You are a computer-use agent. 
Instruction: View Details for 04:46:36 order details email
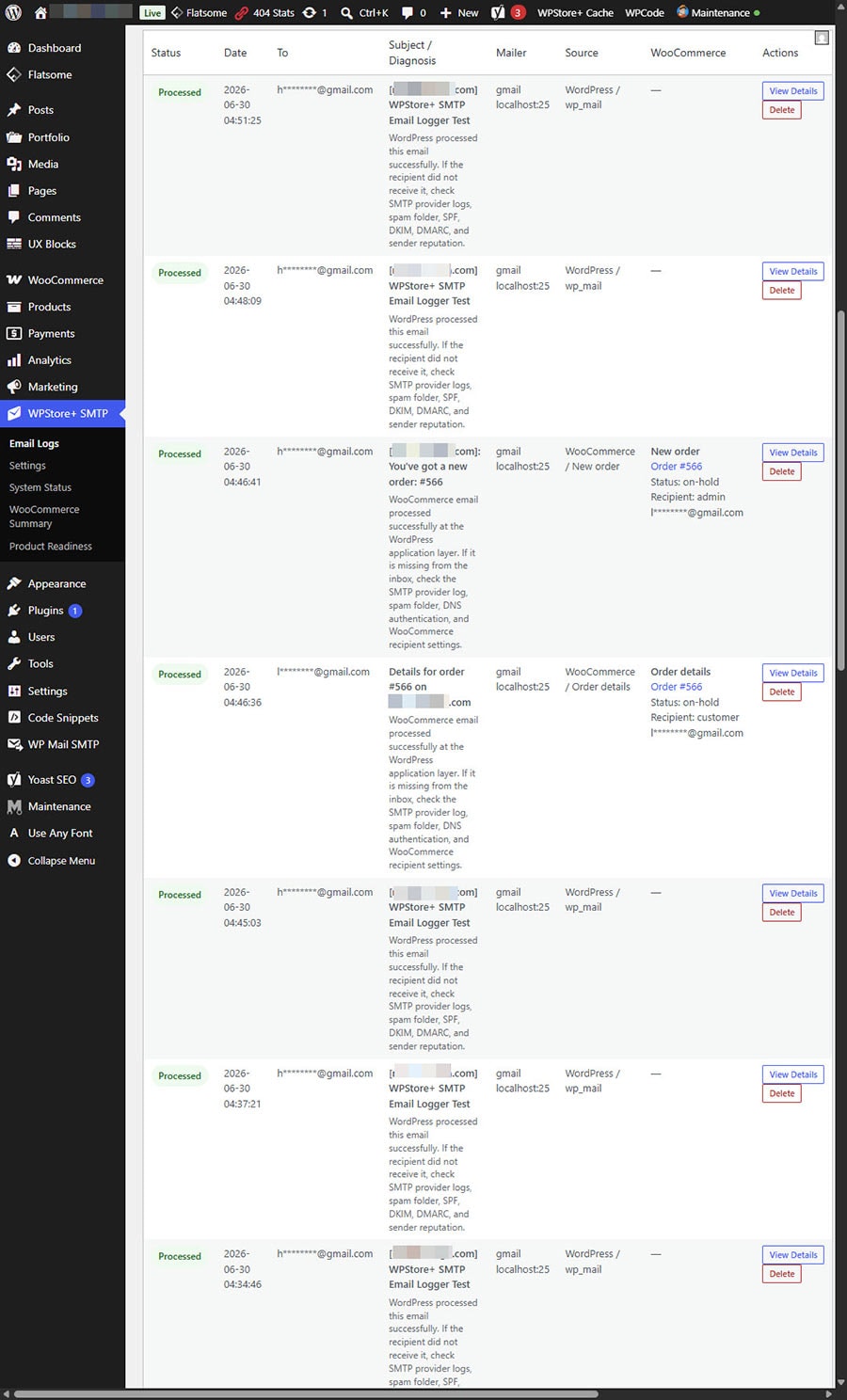(793, 674)
